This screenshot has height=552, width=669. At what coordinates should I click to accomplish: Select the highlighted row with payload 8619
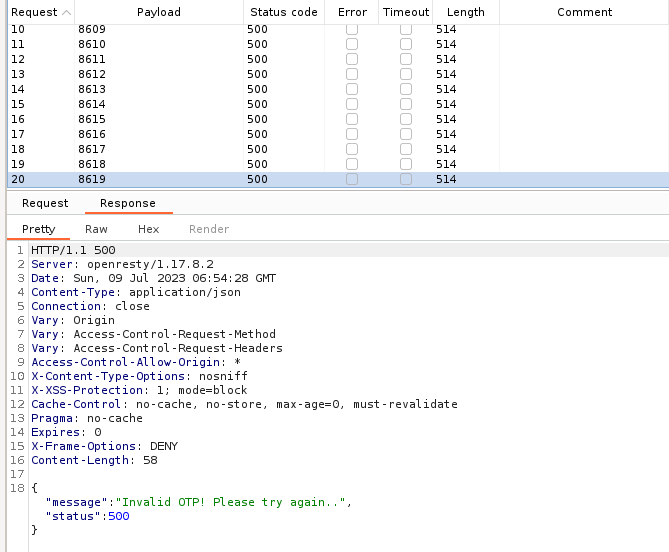pos(91,179)
